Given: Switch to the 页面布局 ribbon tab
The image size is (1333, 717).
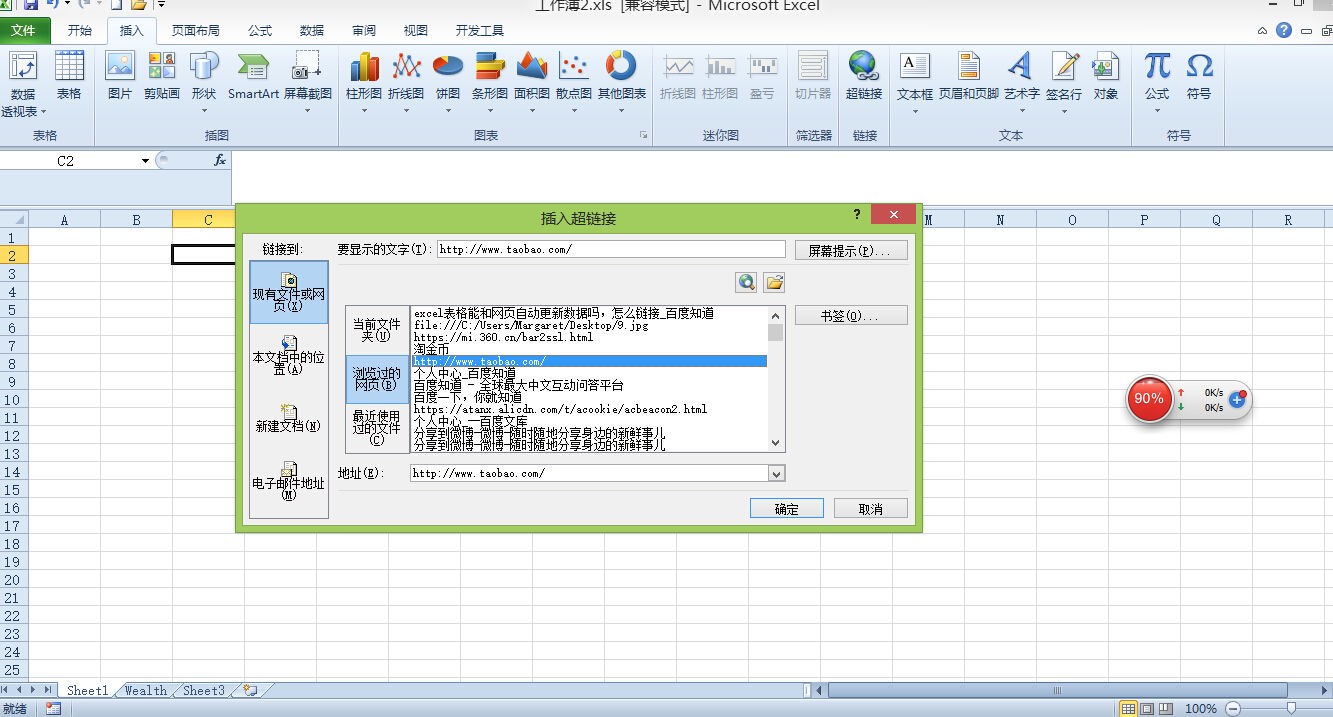Looking at the screenshot, I should pyautogui.click(x=195, y=31).
